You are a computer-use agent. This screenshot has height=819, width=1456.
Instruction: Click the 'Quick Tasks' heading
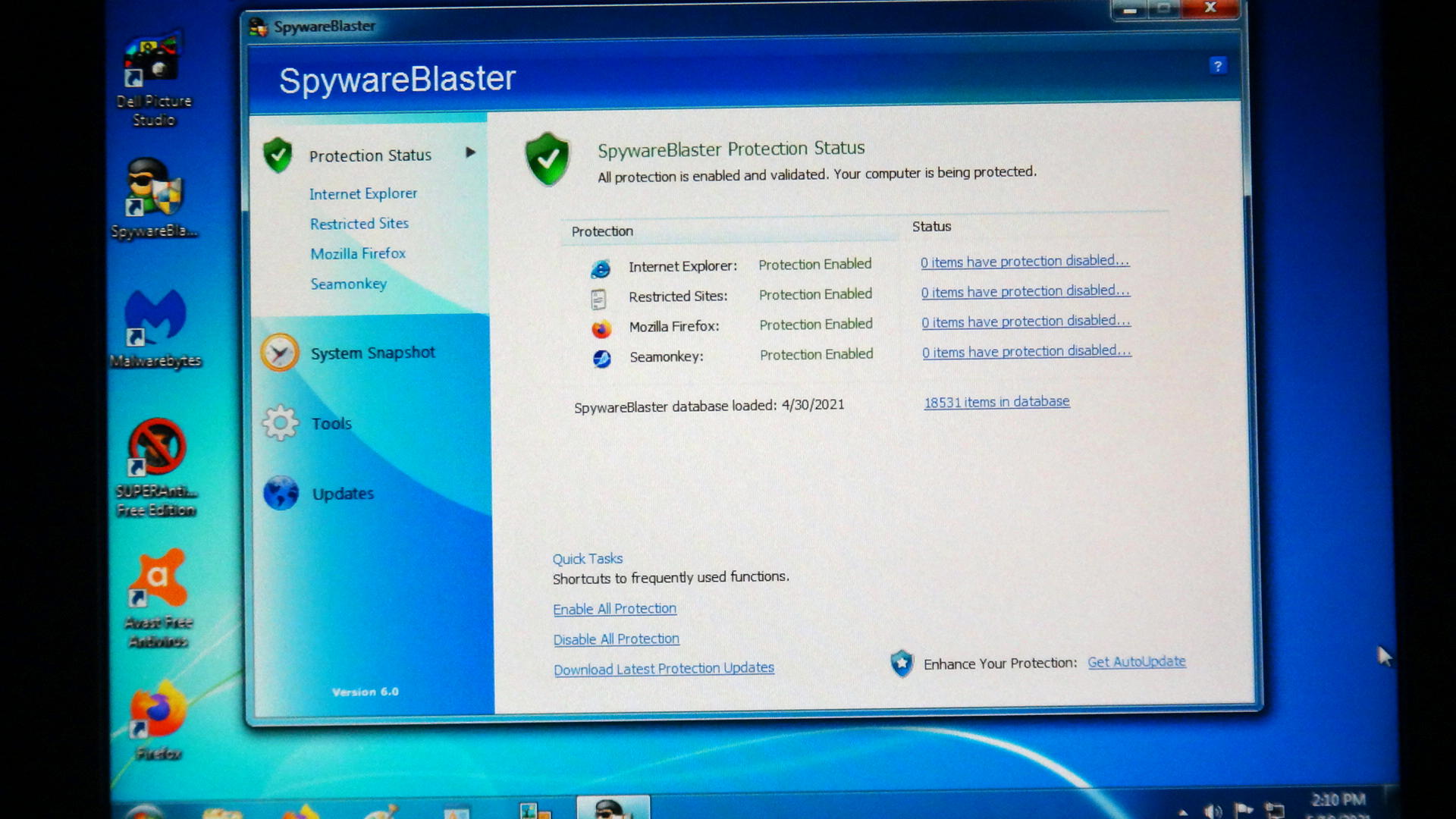[587, 559]
